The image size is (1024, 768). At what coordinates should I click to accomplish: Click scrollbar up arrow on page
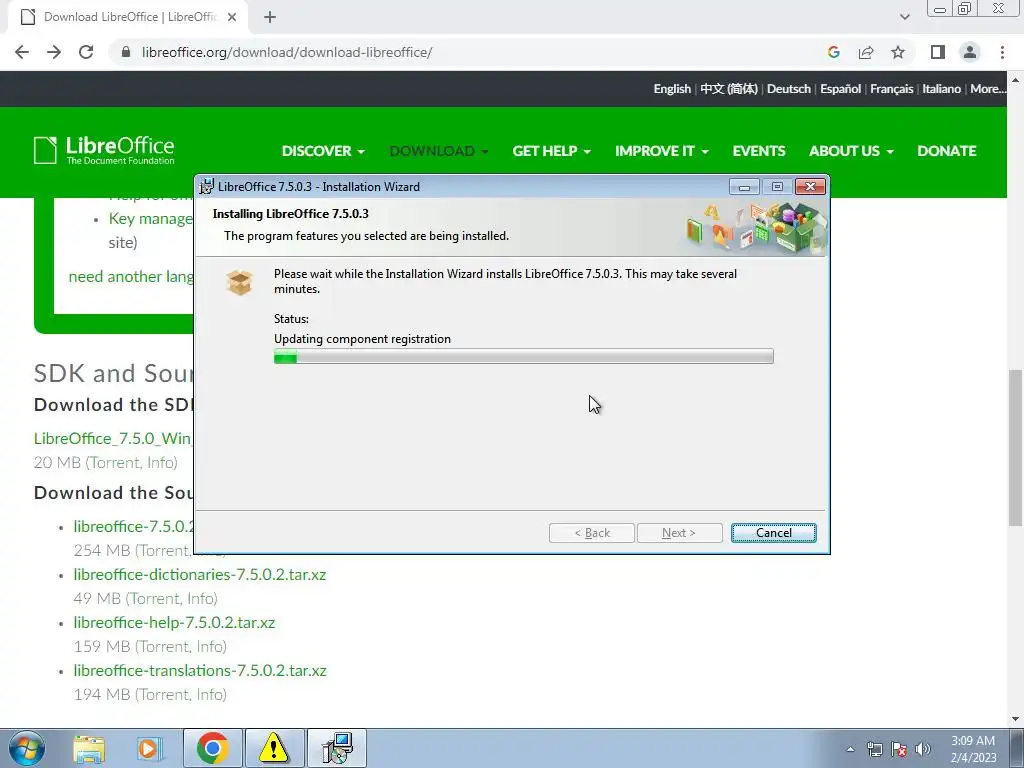pos(1016,80)
